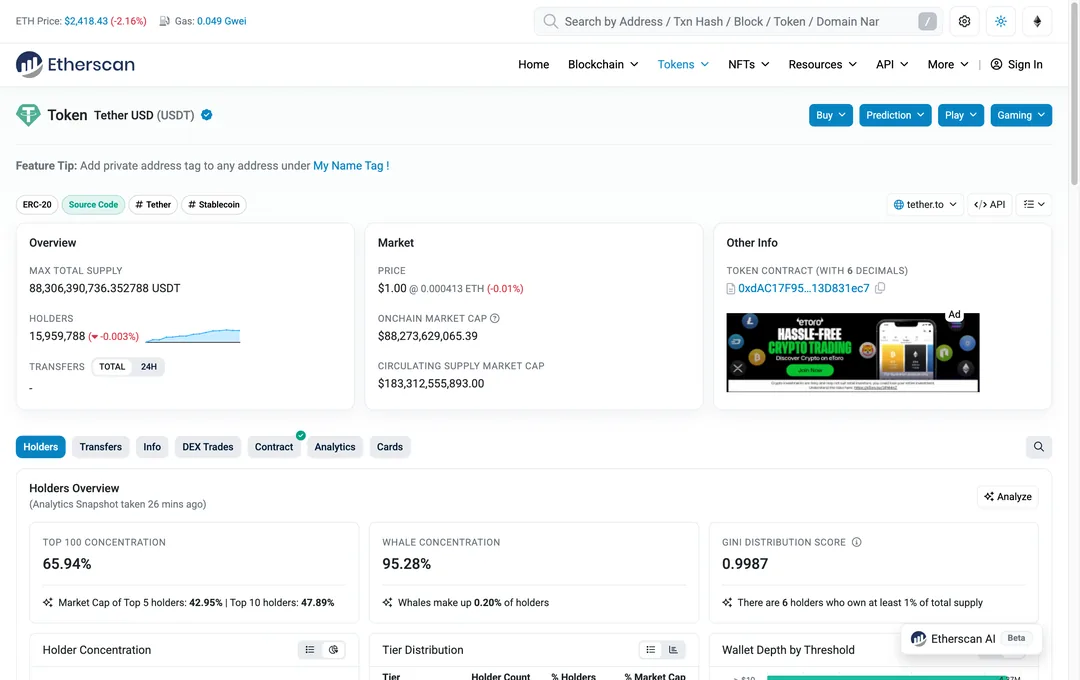Click the blue verified checkmark badge
The image size is (1080, 680).
point(207,115)
